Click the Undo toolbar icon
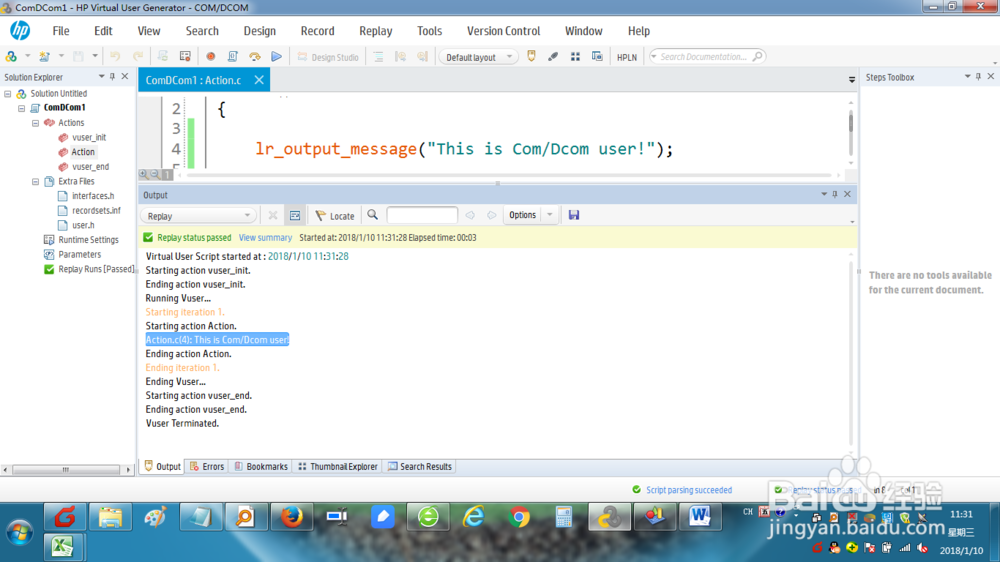The image size is (1000, 562). (115, 57)
